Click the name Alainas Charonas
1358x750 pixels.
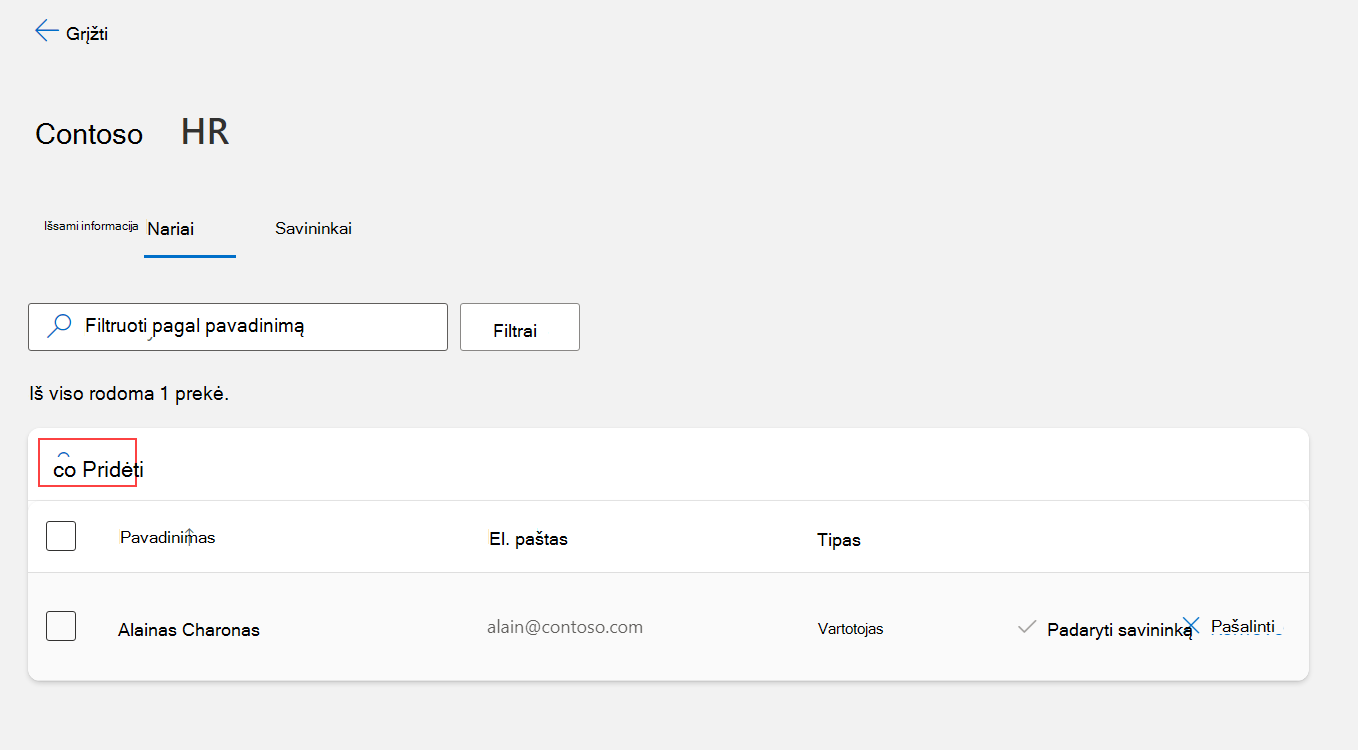click(x=189, y=630)
